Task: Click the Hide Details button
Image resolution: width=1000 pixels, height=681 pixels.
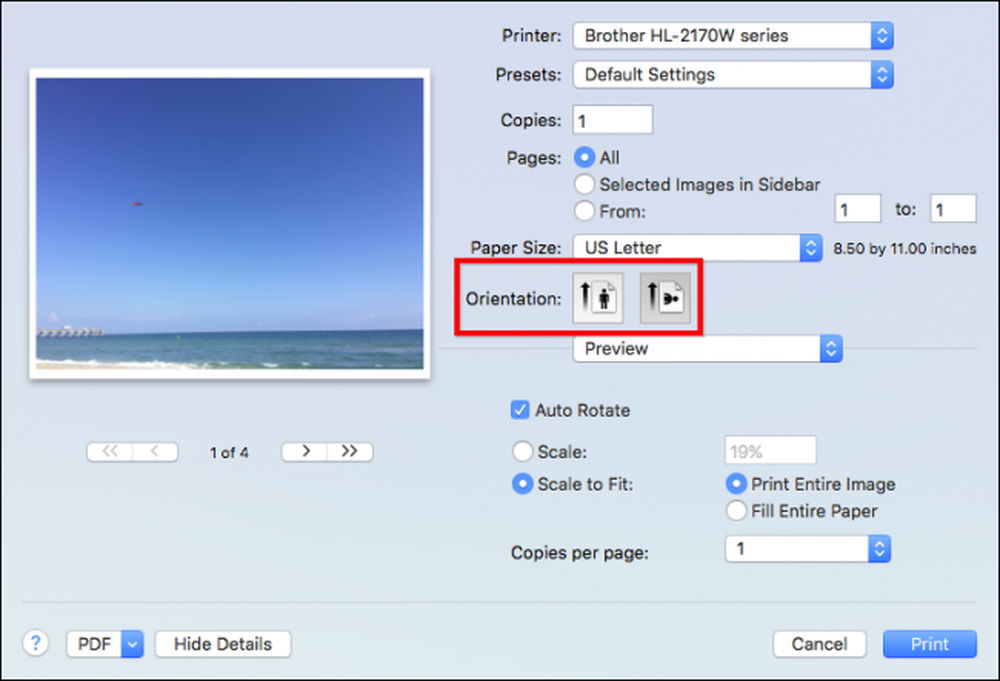Action: tap(223, 644)
